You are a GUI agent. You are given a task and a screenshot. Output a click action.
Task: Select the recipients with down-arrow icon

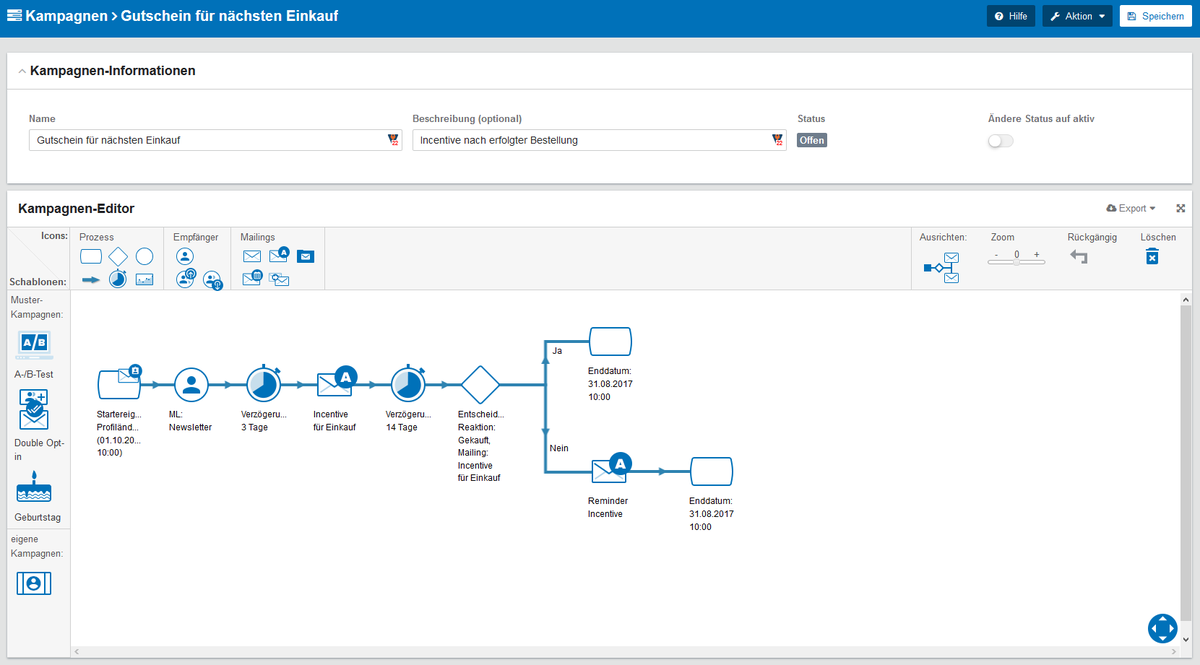click(x=212, y=280)
